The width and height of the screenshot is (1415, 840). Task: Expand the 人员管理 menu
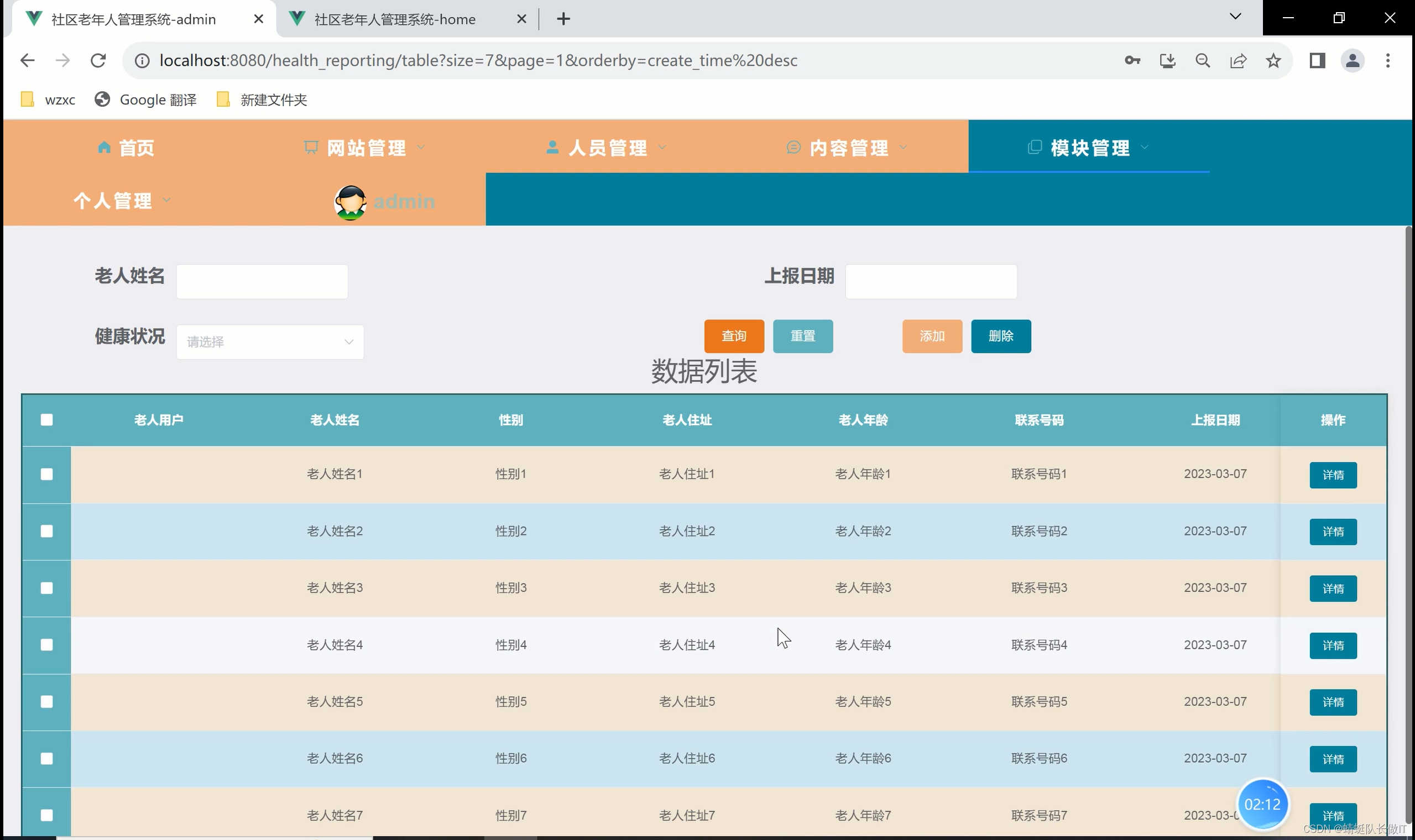tap(607, 148)
